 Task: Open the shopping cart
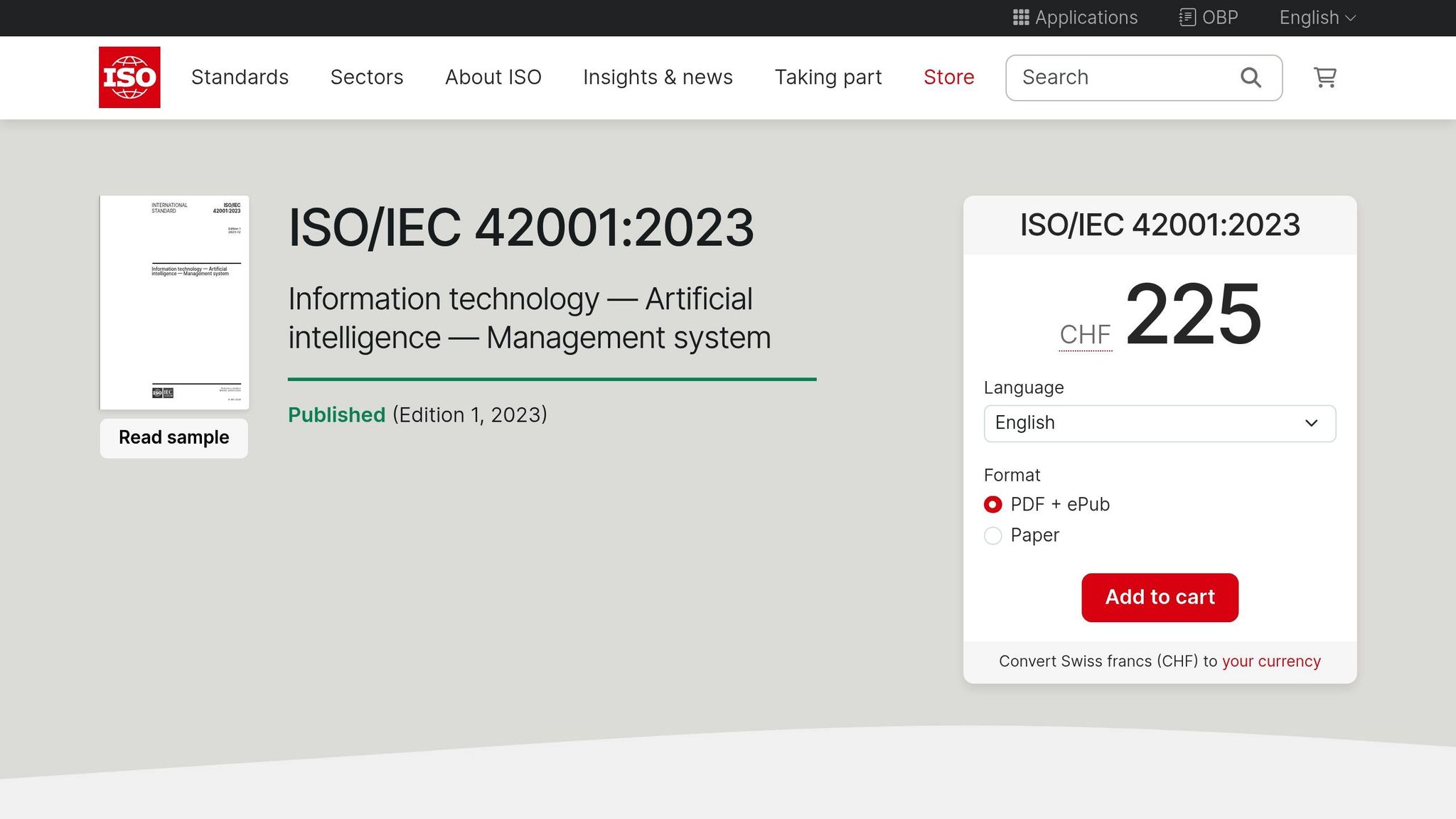coord(1324,77)
